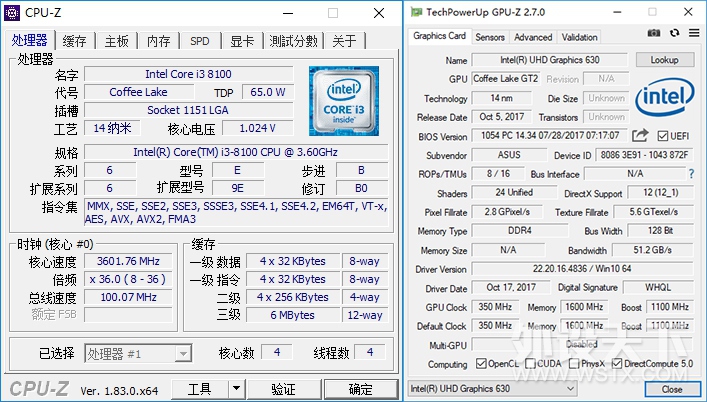Click the Intel logo in GPU-Z
The image size is (707, 402).
click(664, 97)
